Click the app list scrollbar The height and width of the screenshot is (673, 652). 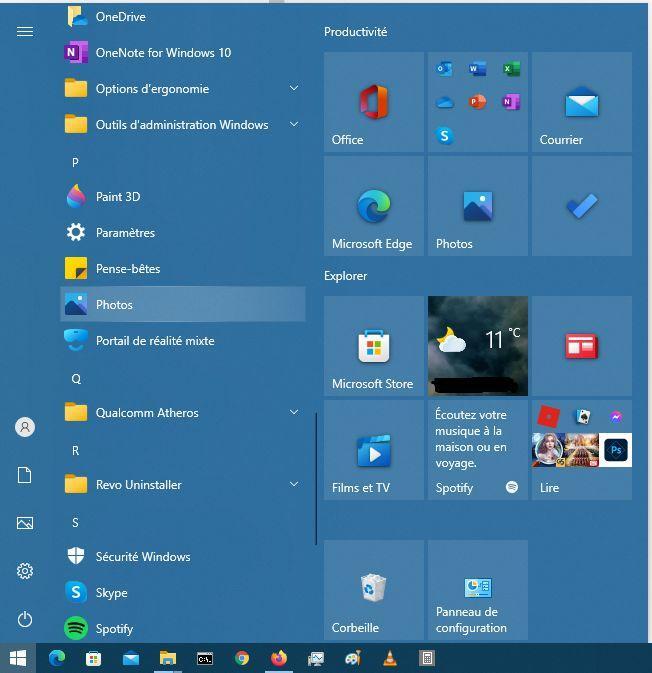click(316, 479)
